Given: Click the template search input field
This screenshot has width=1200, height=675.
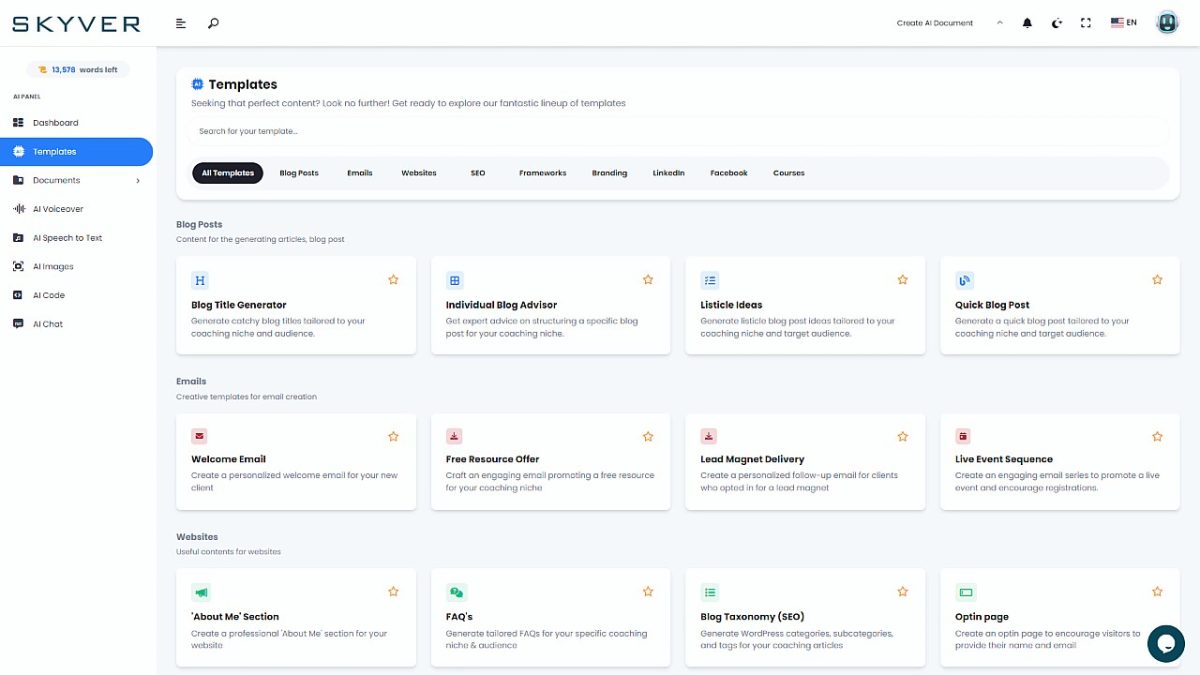Looking at the screenshot, I should [x=677, y=131].
